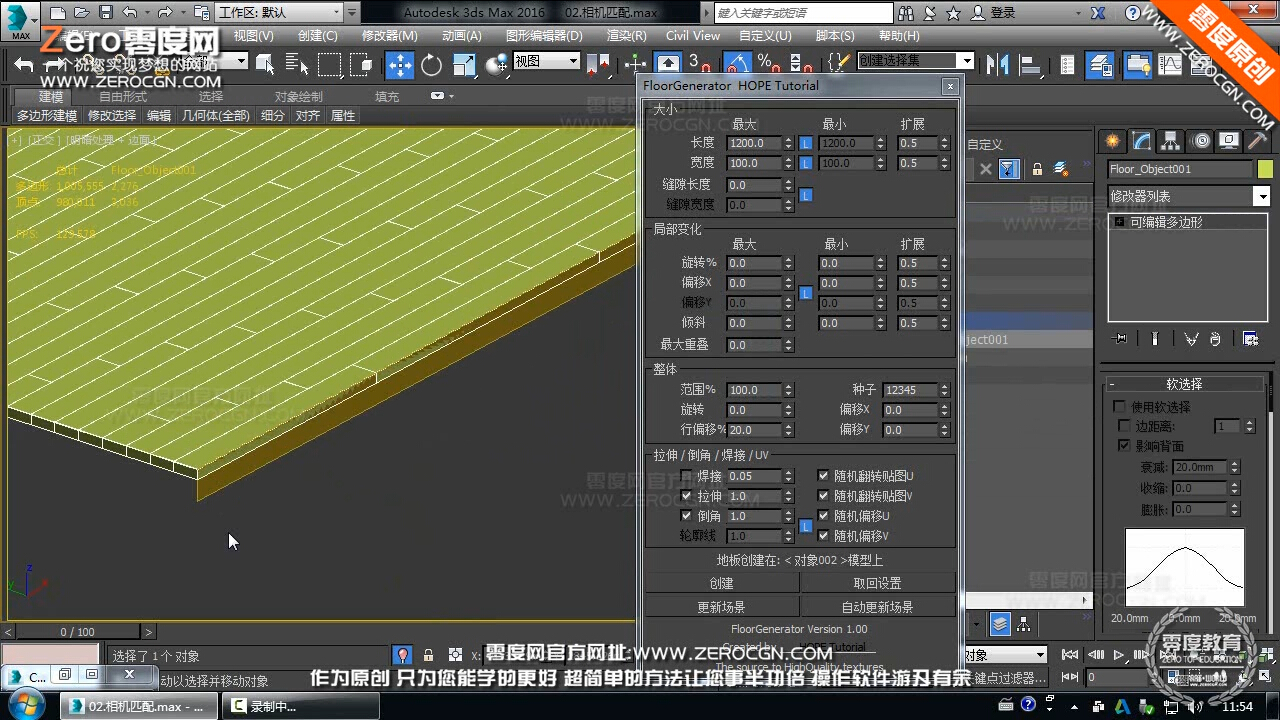Click the 长度 最大 1200.0 field
1280x720 pixels.
pyautogui.click(x=755, y=143)
